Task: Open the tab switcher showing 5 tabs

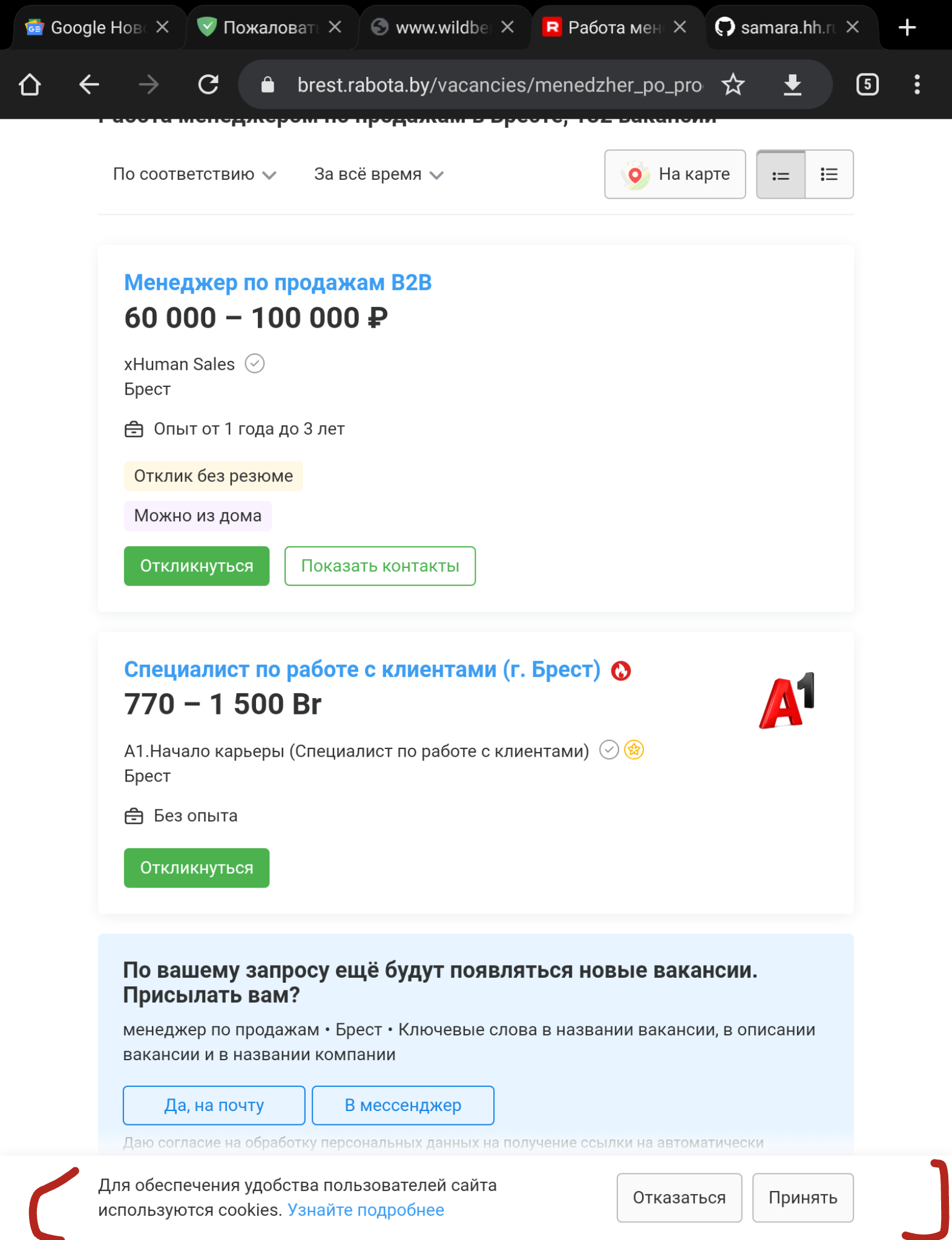Action: point(867,84)
